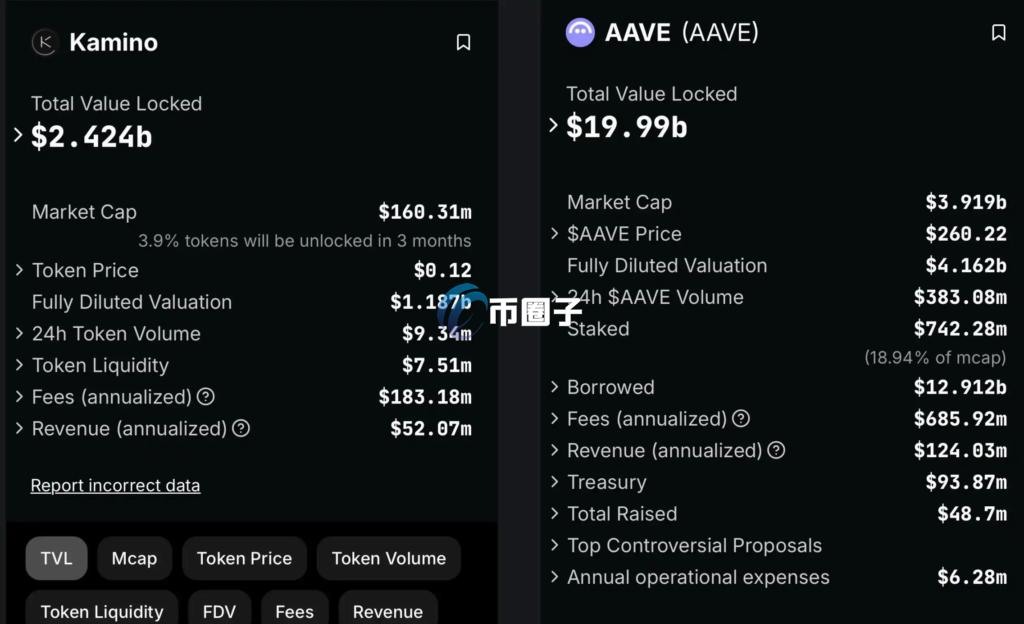The image size is (1024, 624).
Task: Open Kamino Fees (annualized) help icon
Action: tap(206, 397)
